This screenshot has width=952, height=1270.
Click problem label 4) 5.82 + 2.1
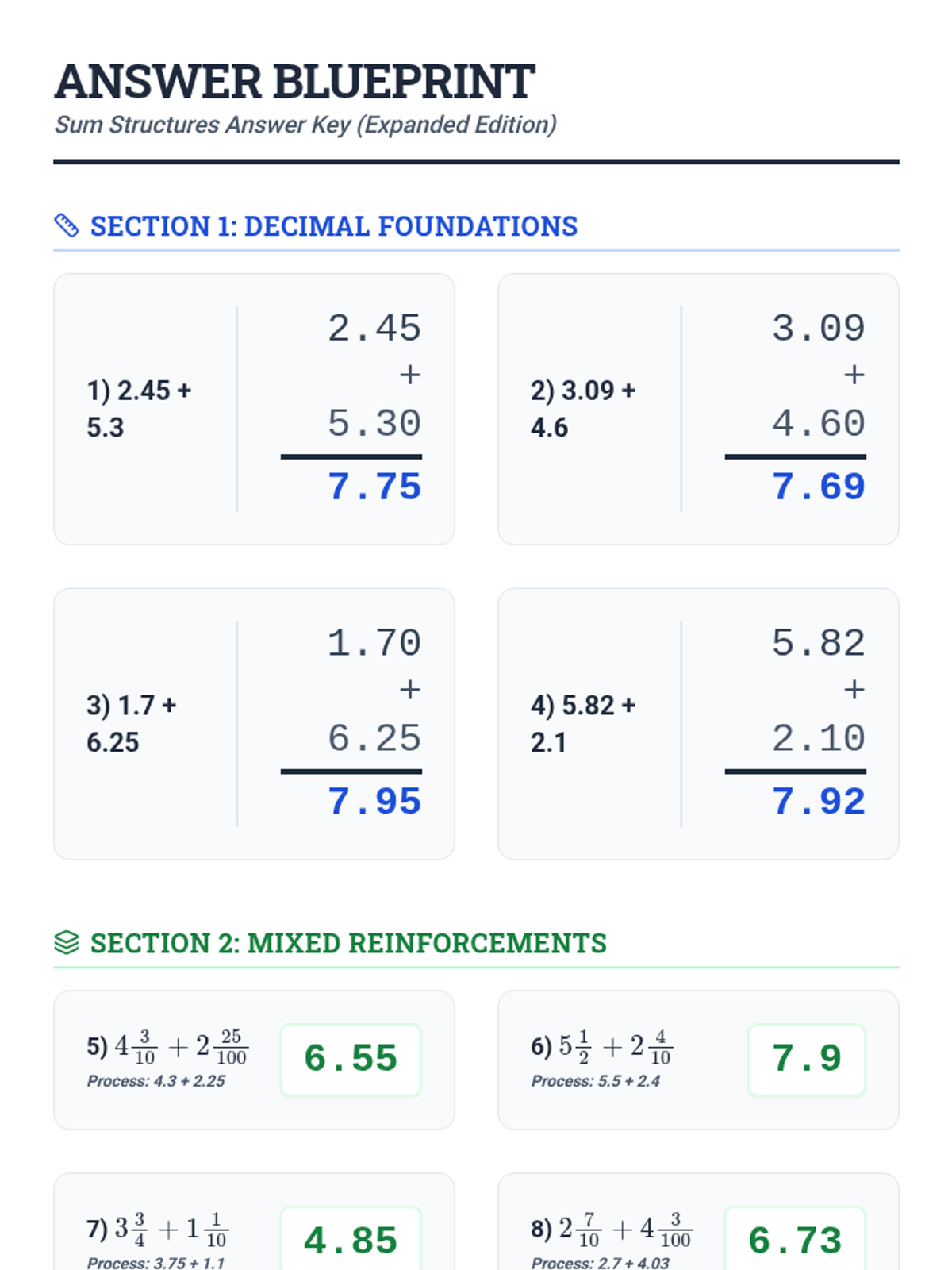pos(583,723)
